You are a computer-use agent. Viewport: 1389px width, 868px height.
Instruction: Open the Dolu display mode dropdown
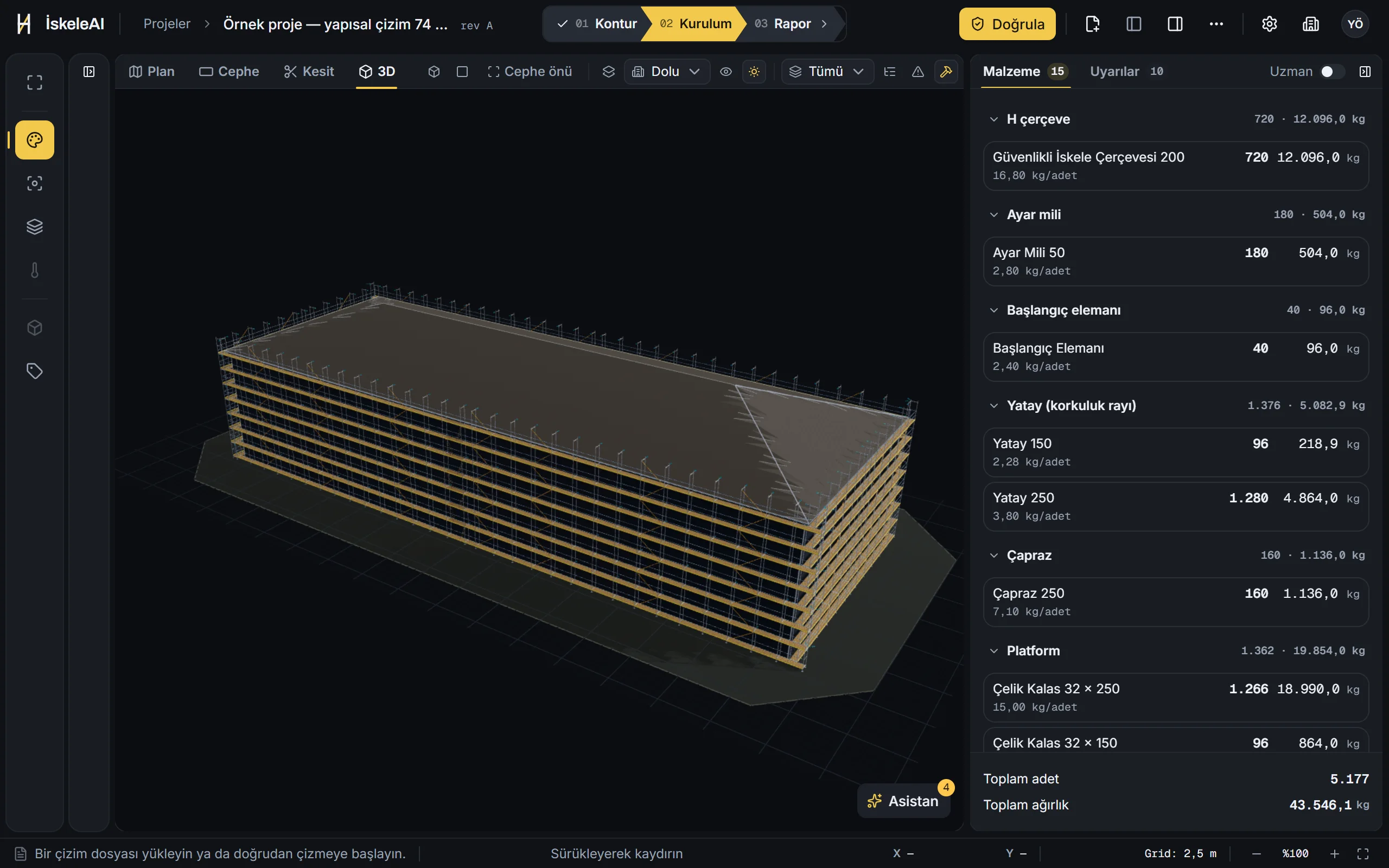click(x=666, y=72)
